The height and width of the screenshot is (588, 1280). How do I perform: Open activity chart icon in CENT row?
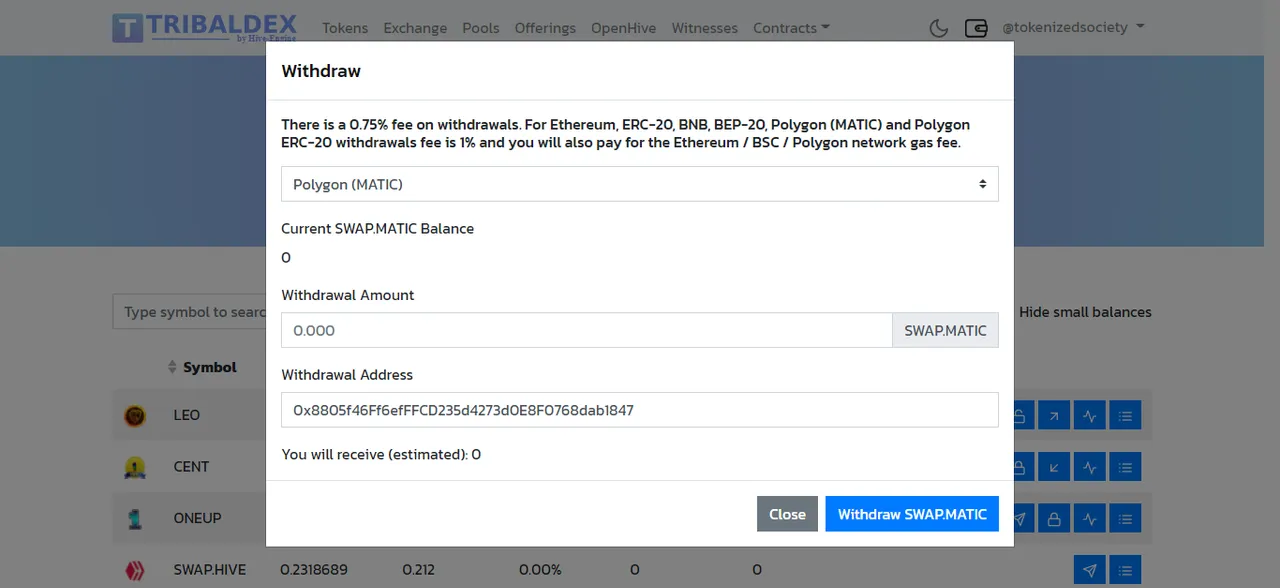(x=1090, y=466)
